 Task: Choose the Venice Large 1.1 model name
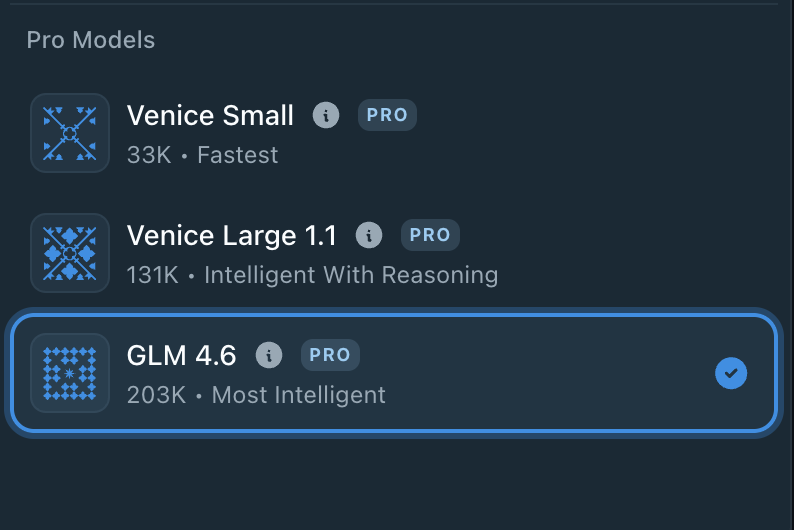[x=232, y=236]
